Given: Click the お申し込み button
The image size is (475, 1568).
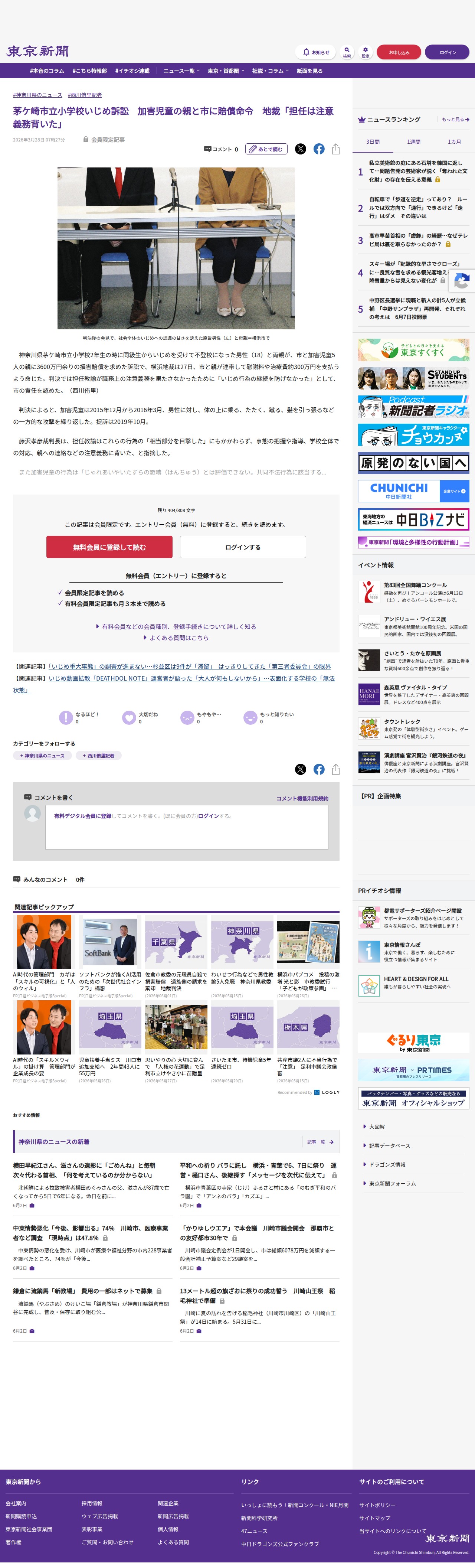Looking at the screenshot, I should tap(399, 52).
